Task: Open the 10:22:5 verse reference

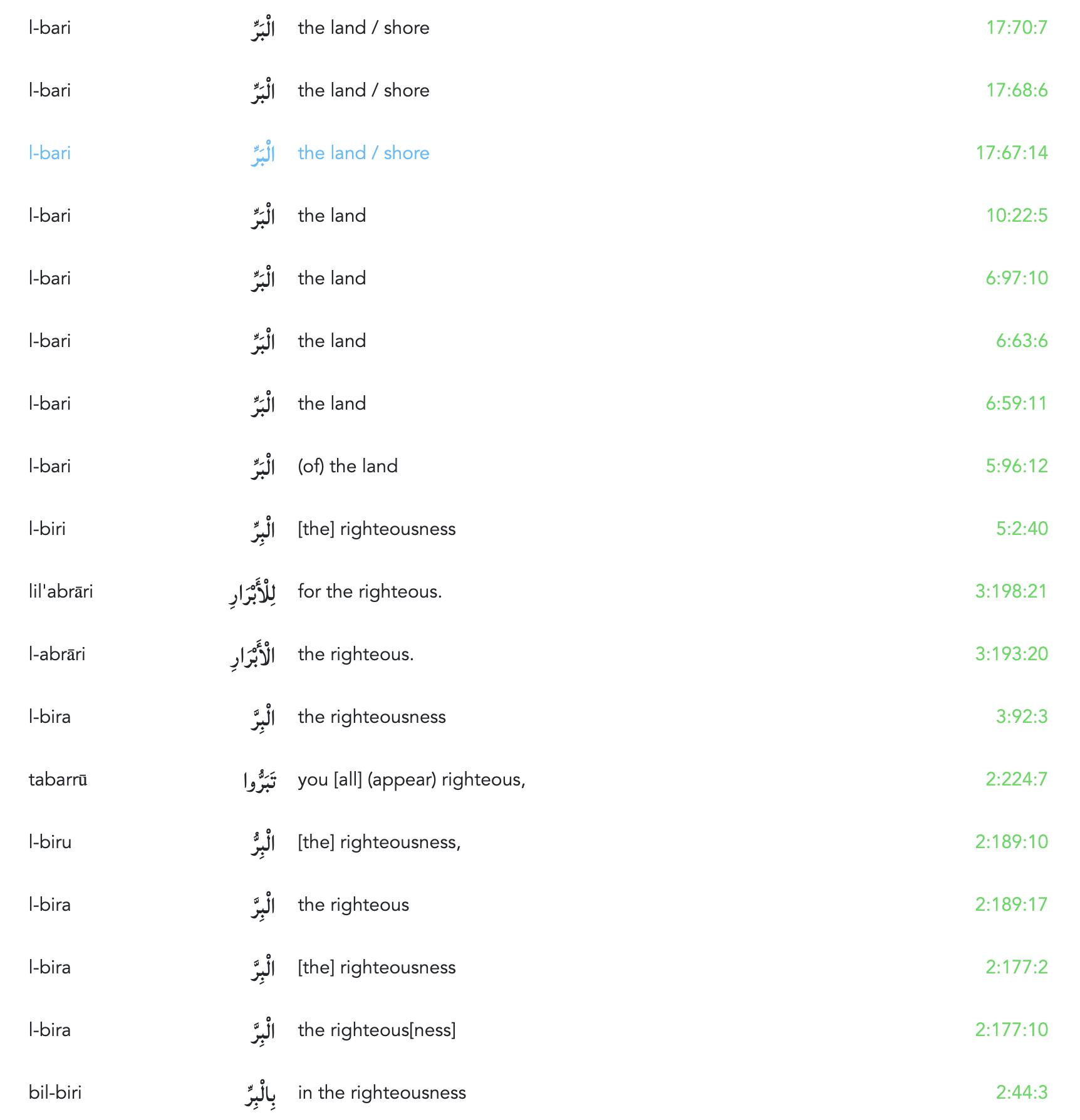Action: pos(1016,215)
